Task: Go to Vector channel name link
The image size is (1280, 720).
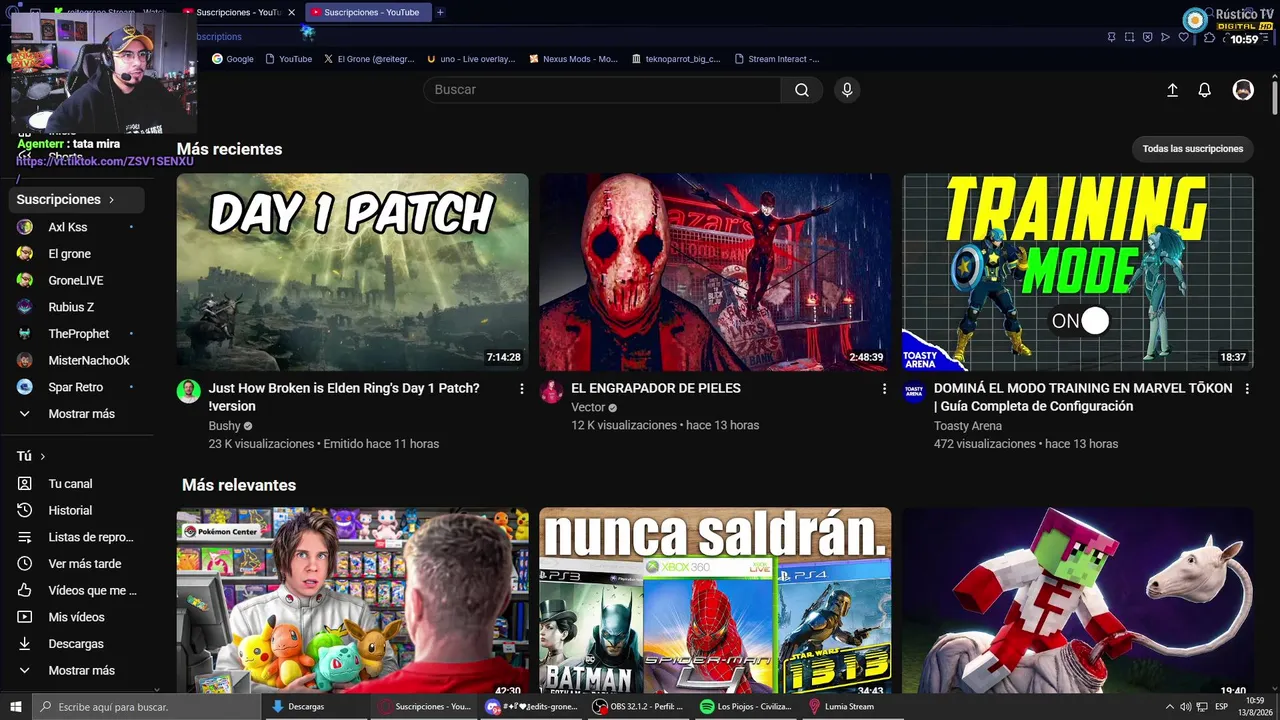Action: [588, 408]
